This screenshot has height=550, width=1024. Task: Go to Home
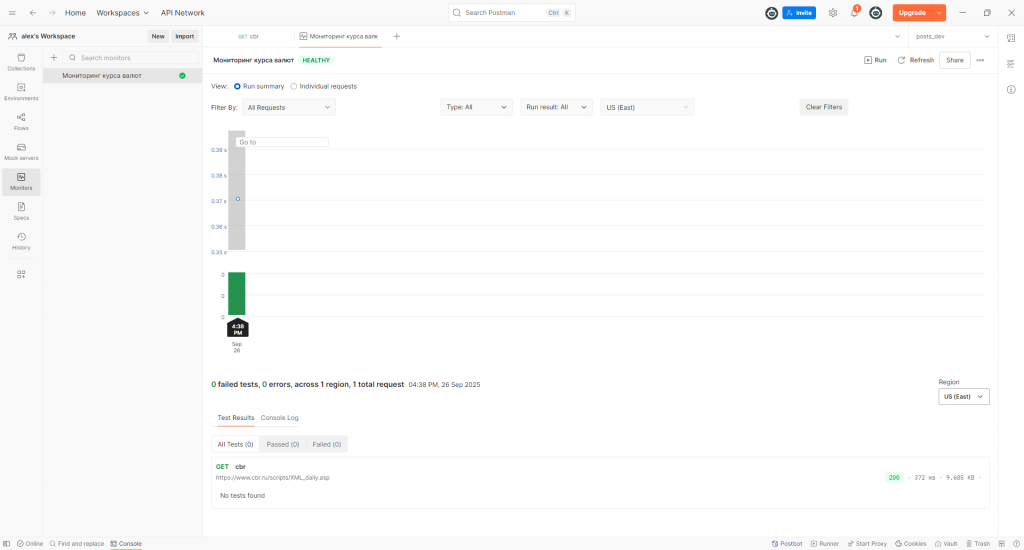coord(75,12)
